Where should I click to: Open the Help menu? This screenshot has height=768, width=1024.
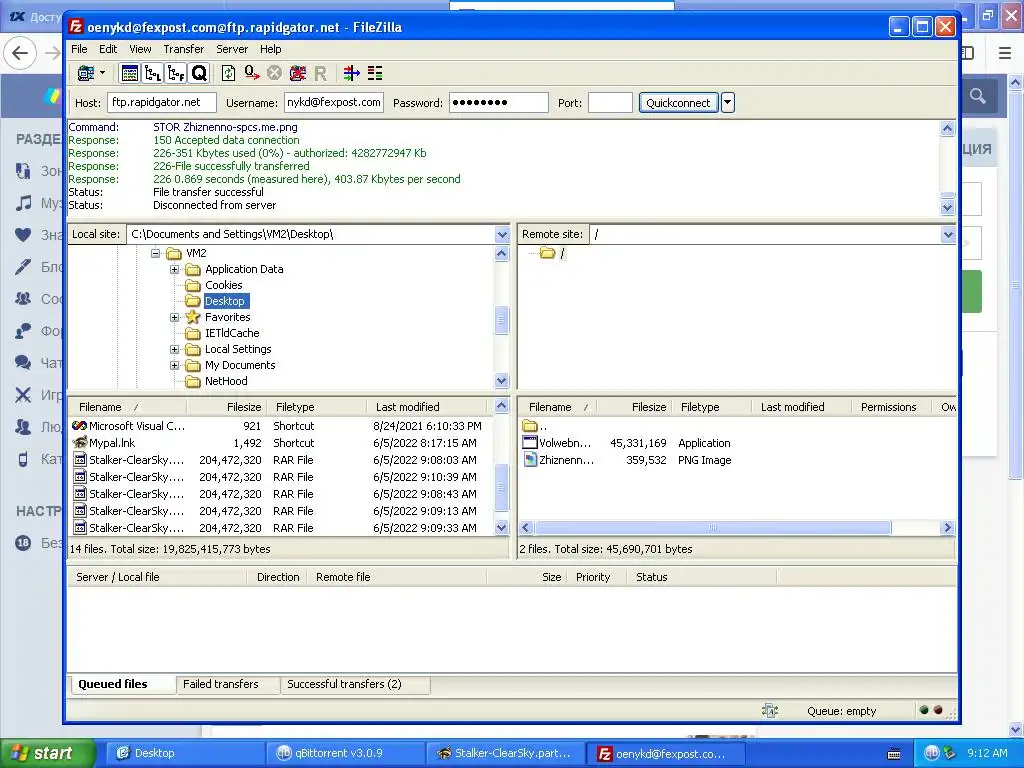click(270, 49)
